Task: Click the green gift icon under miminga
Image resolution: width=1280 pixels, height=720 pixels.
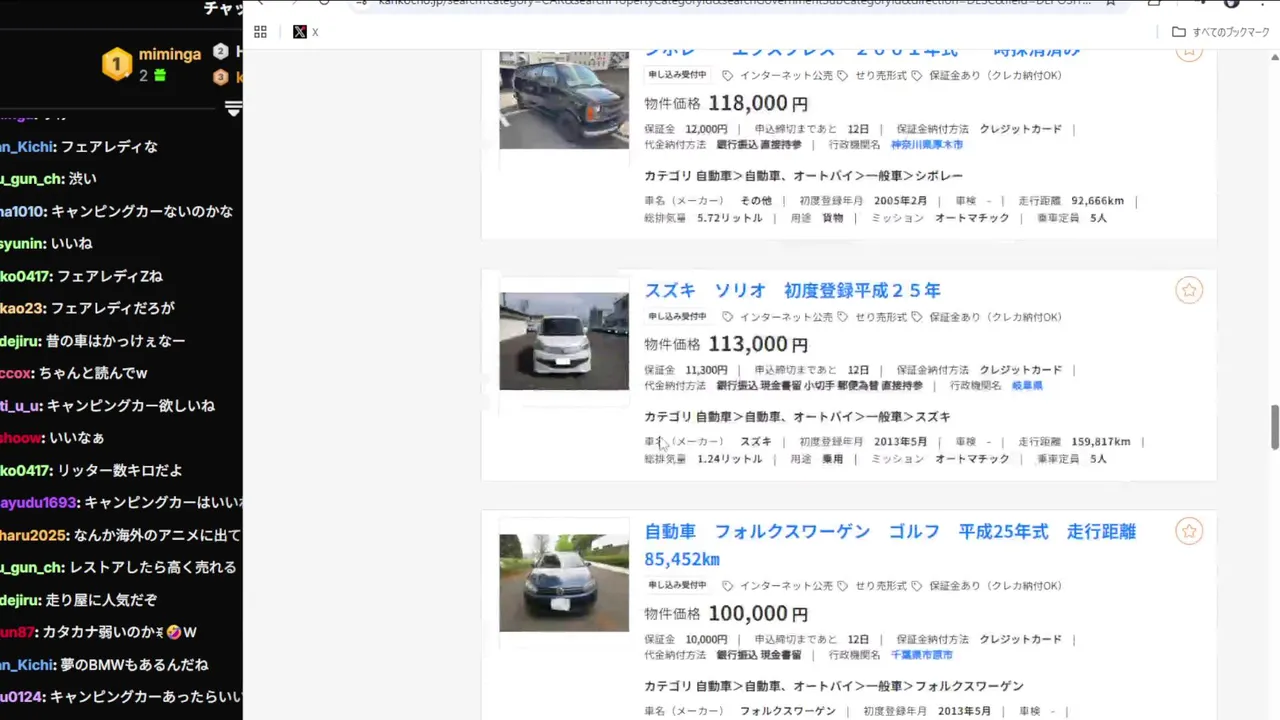Action: pos(159,76)
